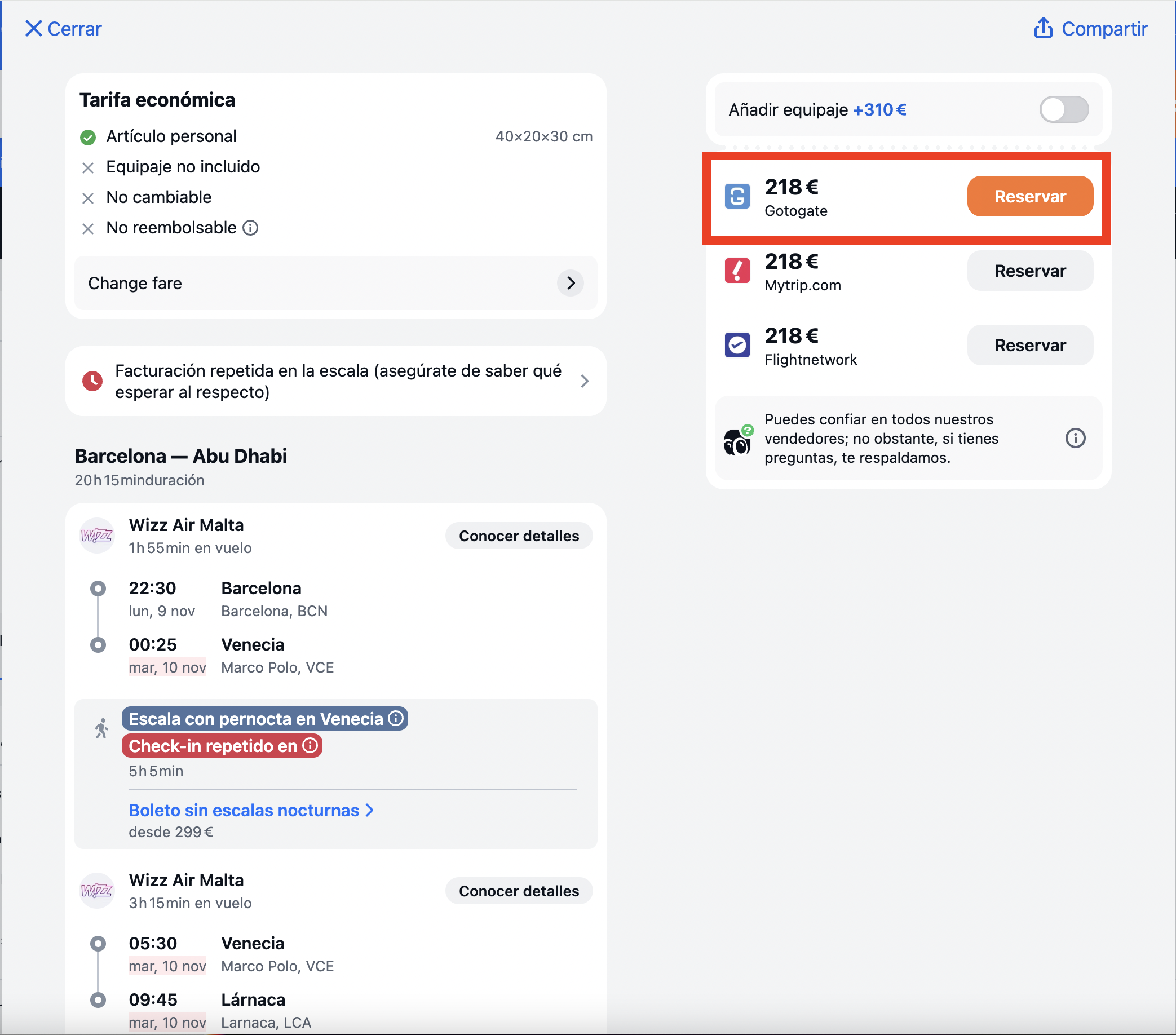Image resolution: width=1176 pixels, height=1035 pixels.
Task: Click the X icon beside Equipaje no incluido
Action: [87, 167]
